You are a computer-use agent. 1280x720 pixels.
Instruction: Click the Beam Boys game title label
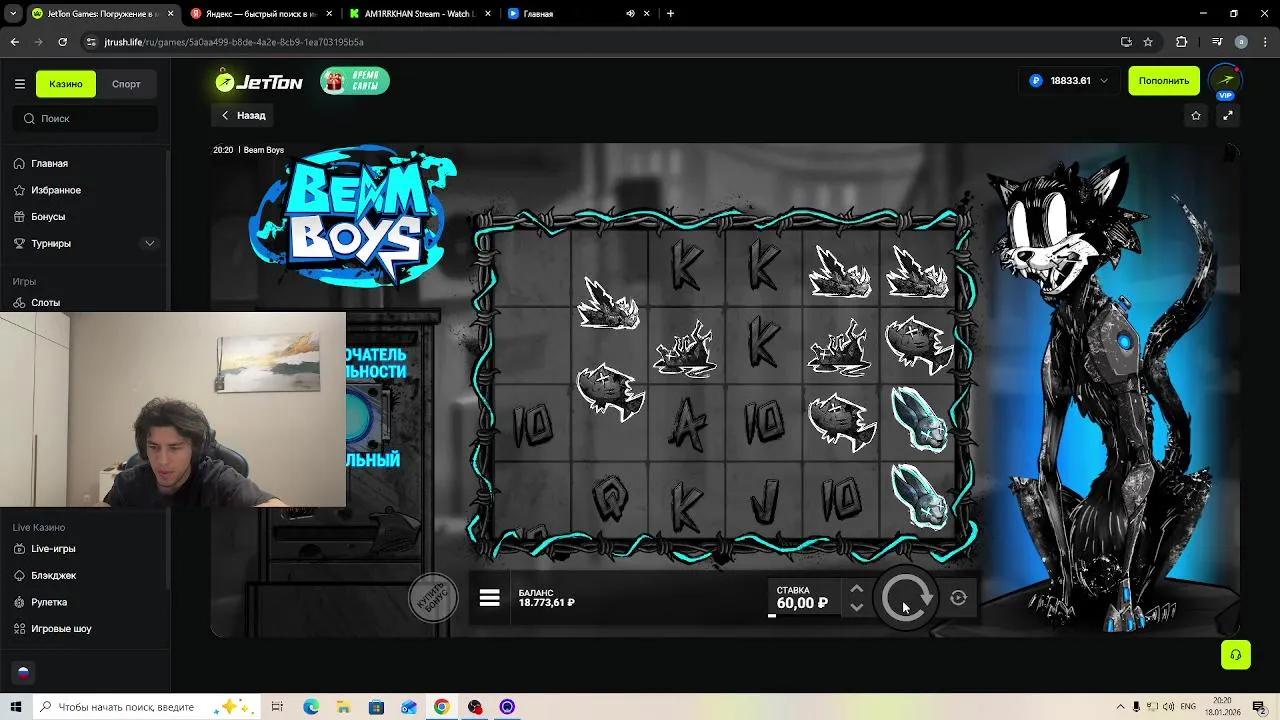click(x=264, y=150)
